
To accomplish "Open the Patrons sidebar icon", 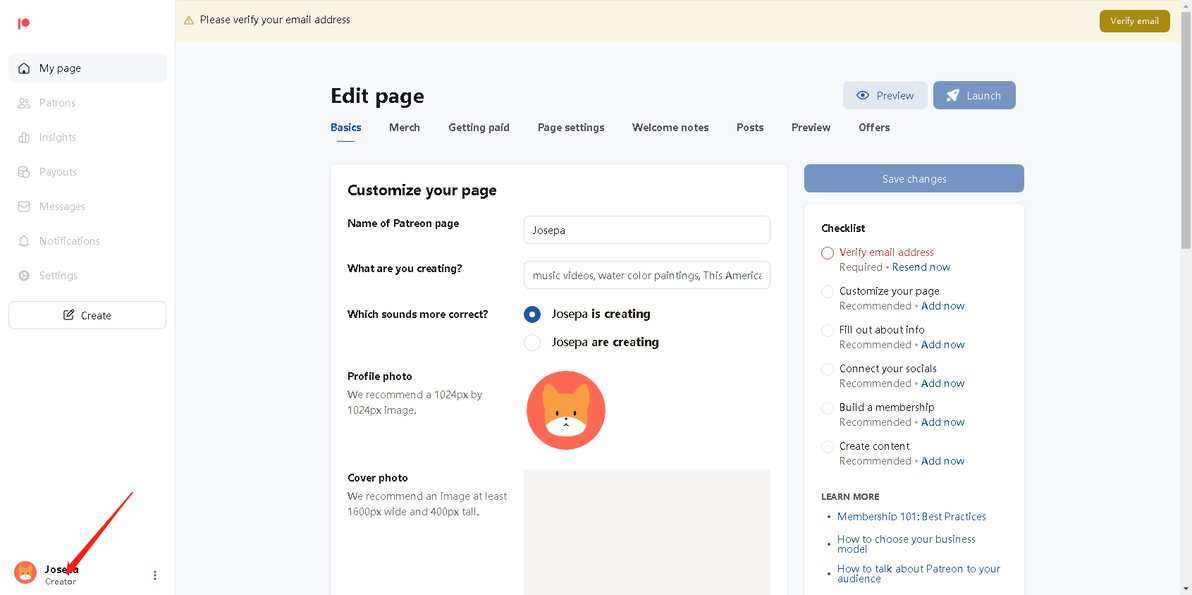I will 24,103.
